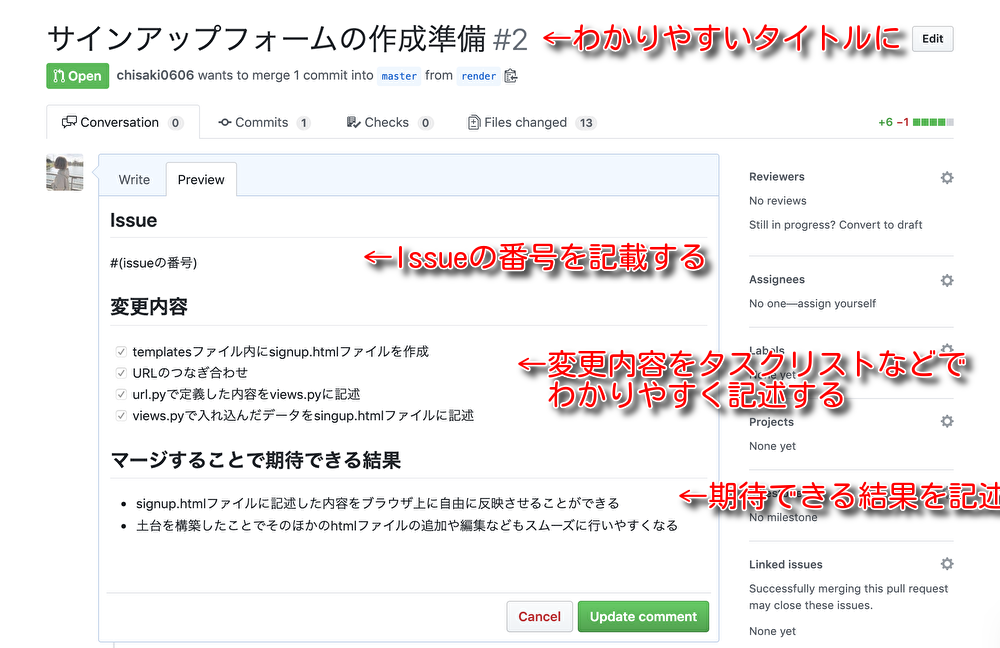Click the Files changed diff icon
The width and height of the screenshot is (1000, 648).
[x=474, y=122]
